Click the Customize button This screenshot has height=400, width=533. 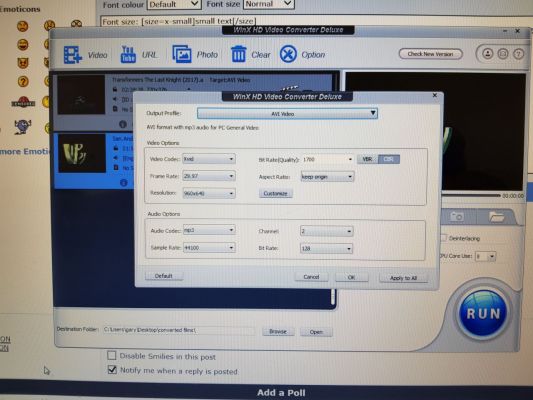tap(276, 193)
